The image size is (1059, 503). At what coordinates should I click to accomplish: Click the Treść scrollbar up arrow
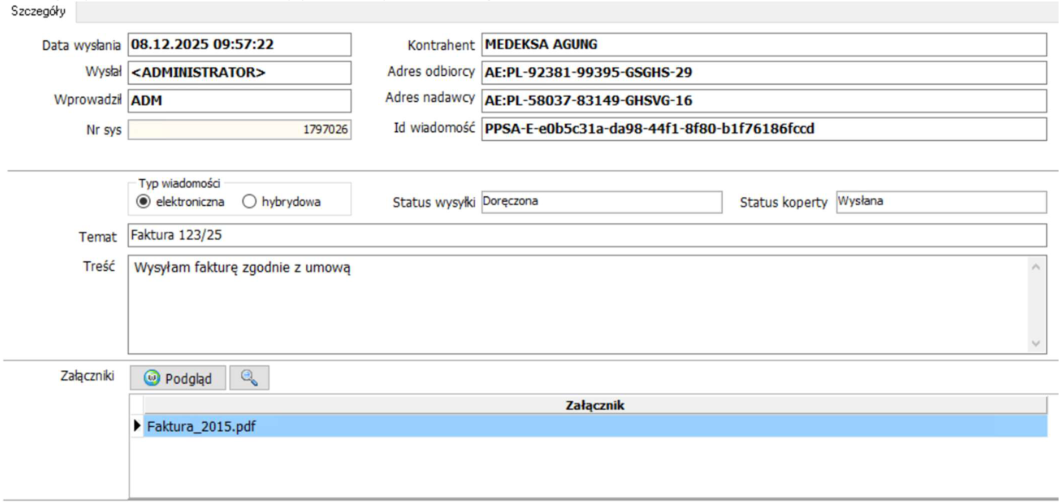pos(1036,267)
